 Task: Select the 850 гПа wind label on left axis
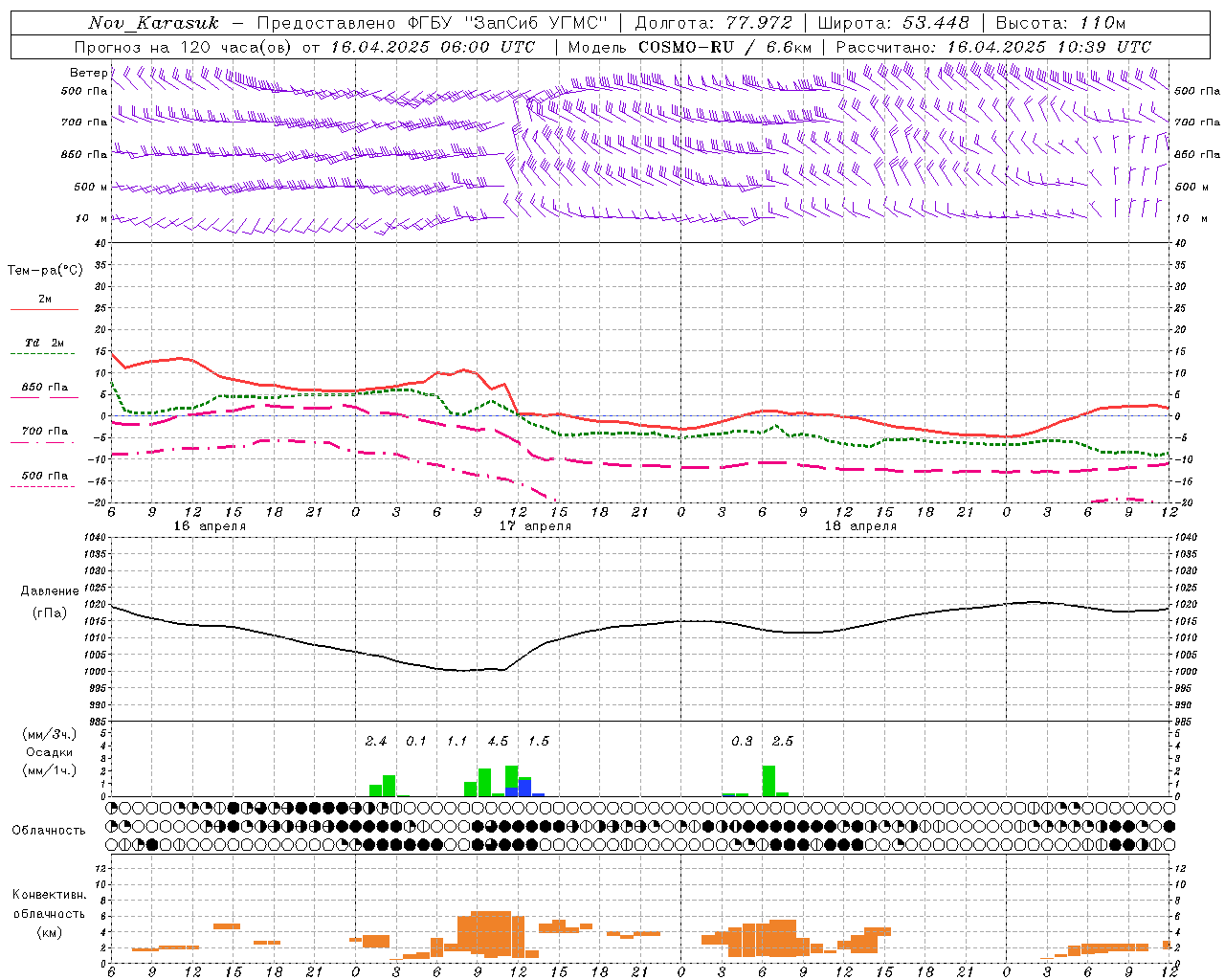(x=84, y=154)
